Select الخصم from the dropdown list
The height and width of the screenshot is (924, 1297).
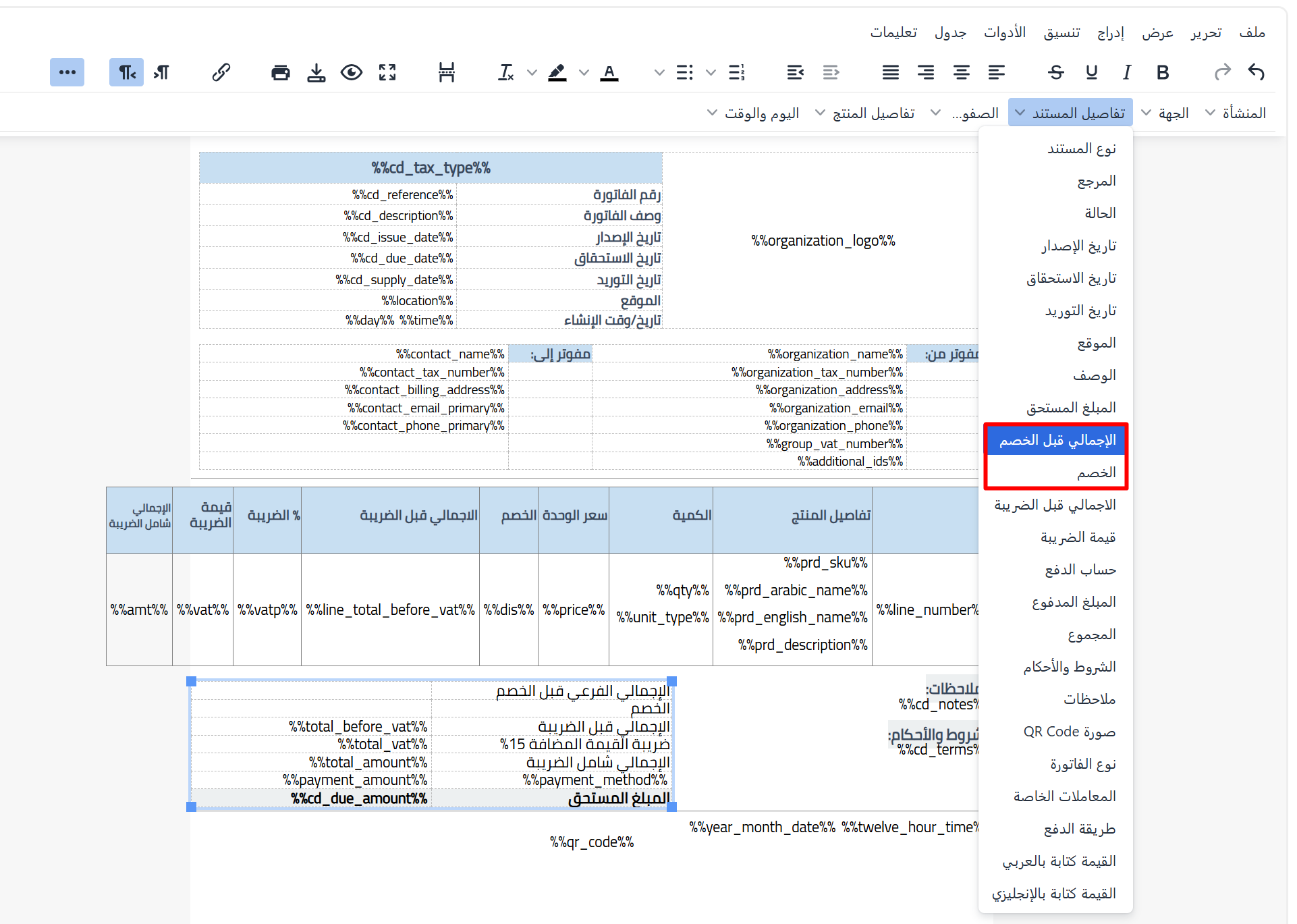pos(1057,472)
